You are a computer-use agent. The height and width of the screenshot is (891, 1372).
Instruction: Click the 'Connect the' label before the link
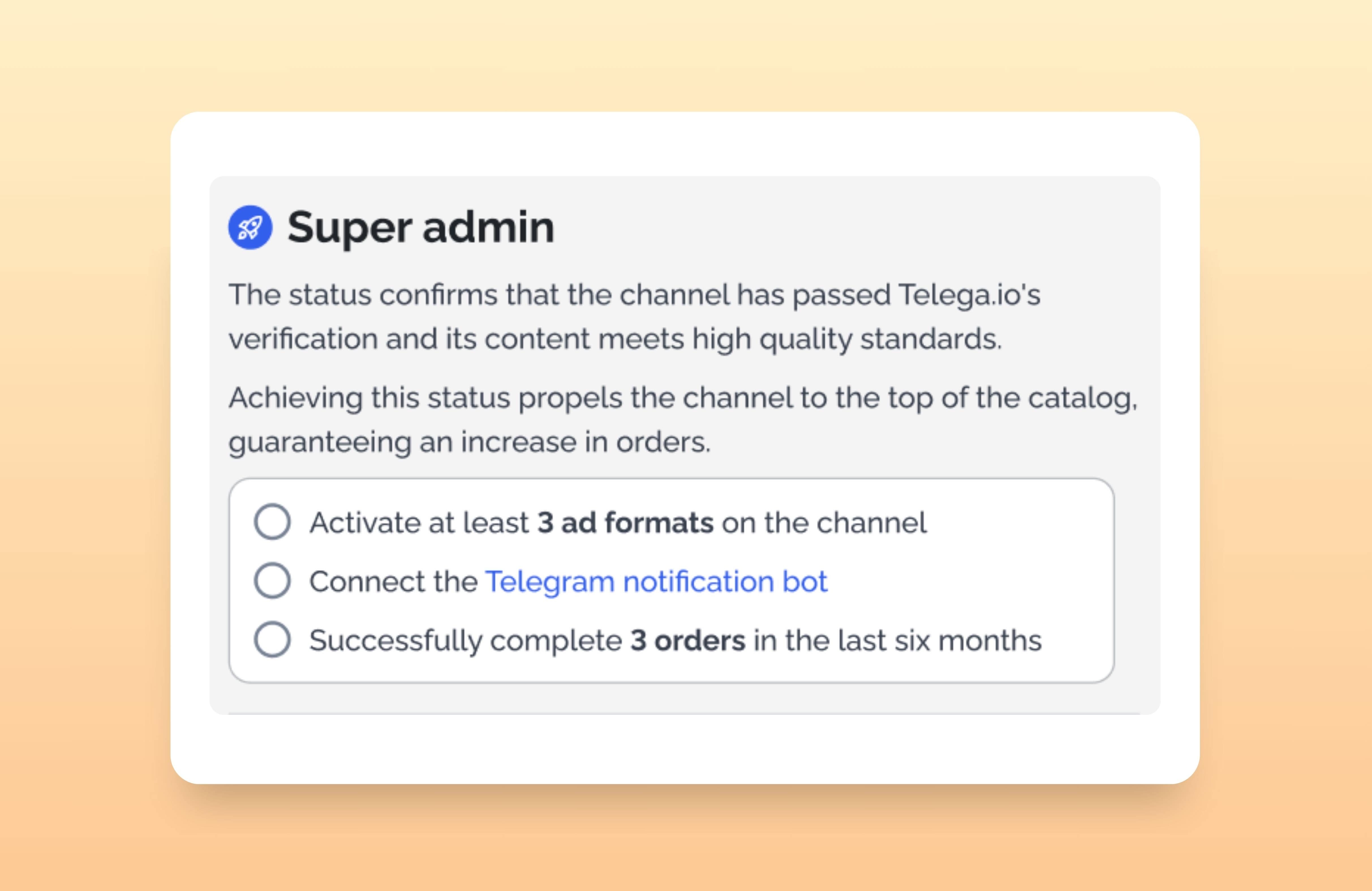pos(394,582)
